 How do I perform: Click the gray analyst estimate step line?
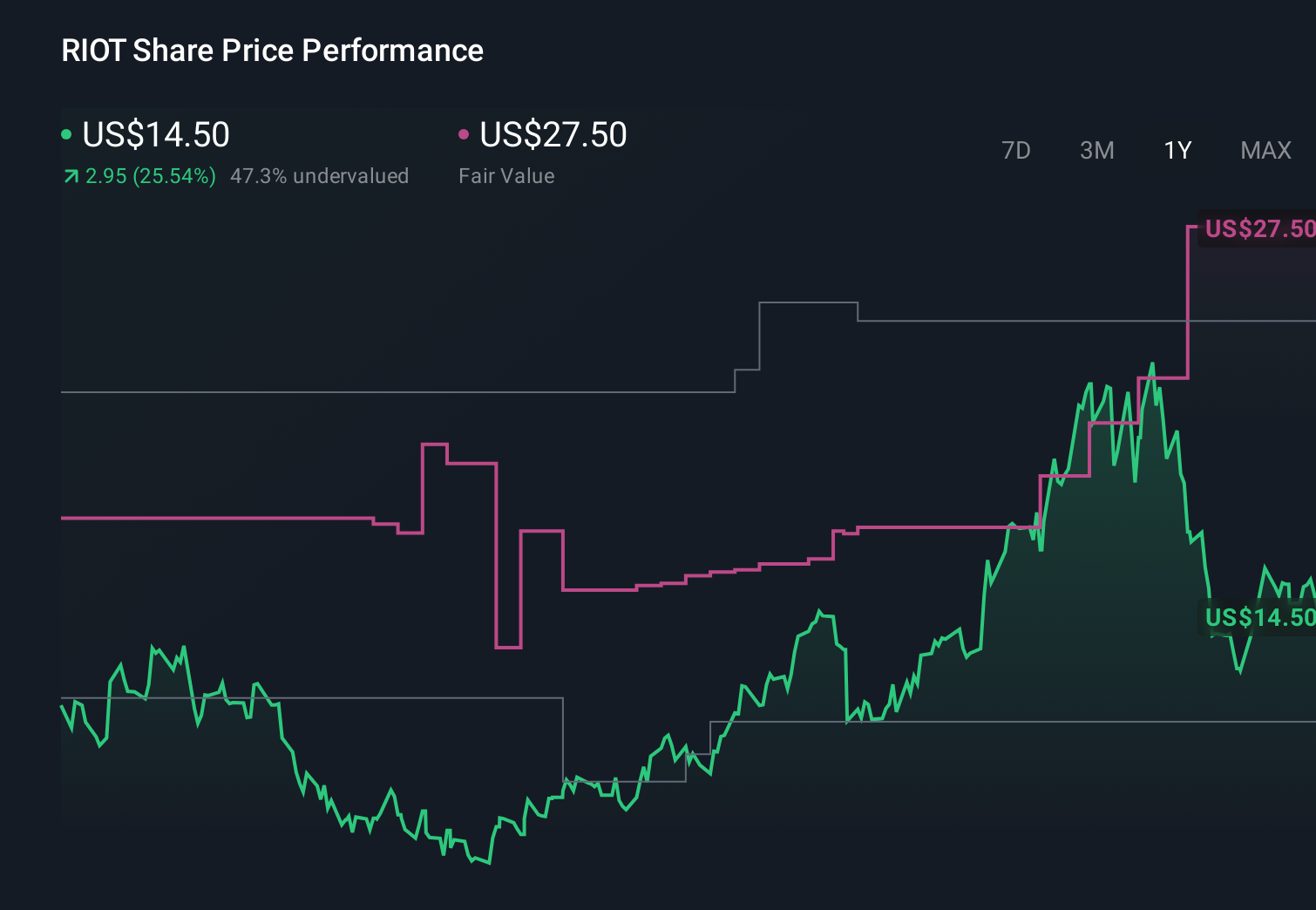[x=392, y=392]
